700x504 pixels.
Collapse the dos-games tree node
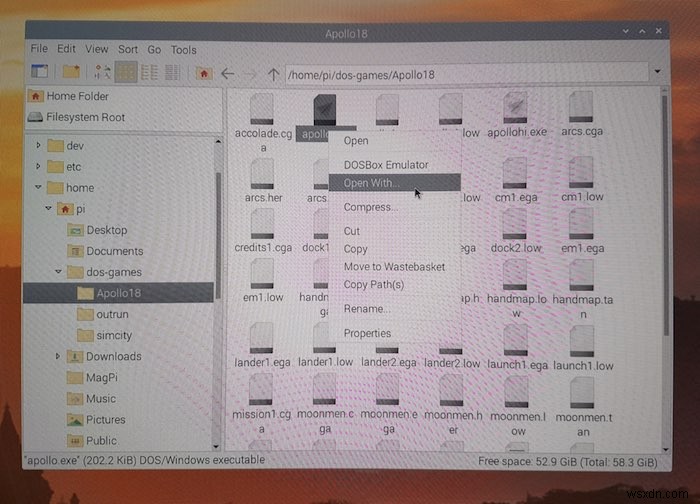[58, 271]
